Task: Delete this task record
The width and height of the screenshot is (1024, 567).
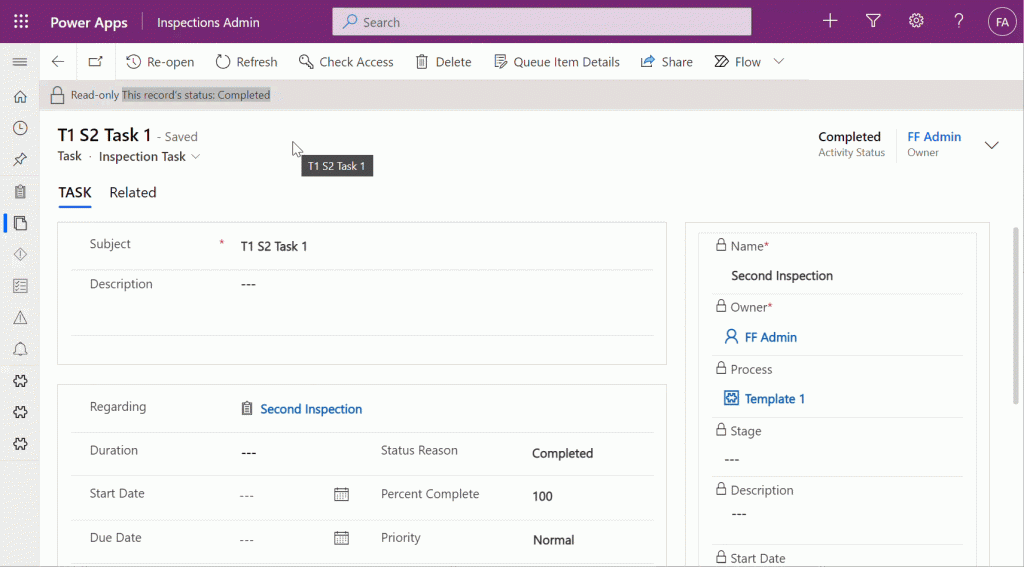Action: [x=443, y=61]
